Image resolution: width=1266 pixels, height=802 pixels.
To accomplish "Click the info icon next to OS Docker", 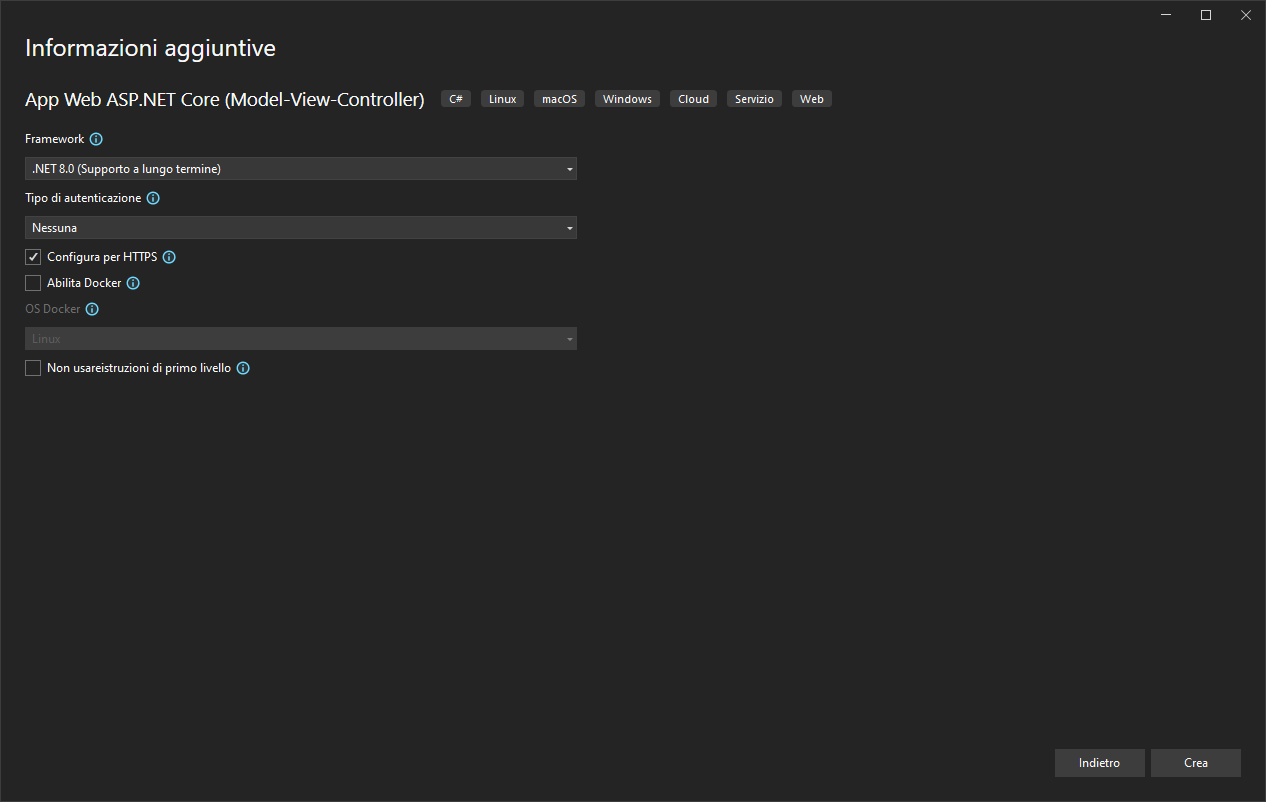I will coord(92,310).
